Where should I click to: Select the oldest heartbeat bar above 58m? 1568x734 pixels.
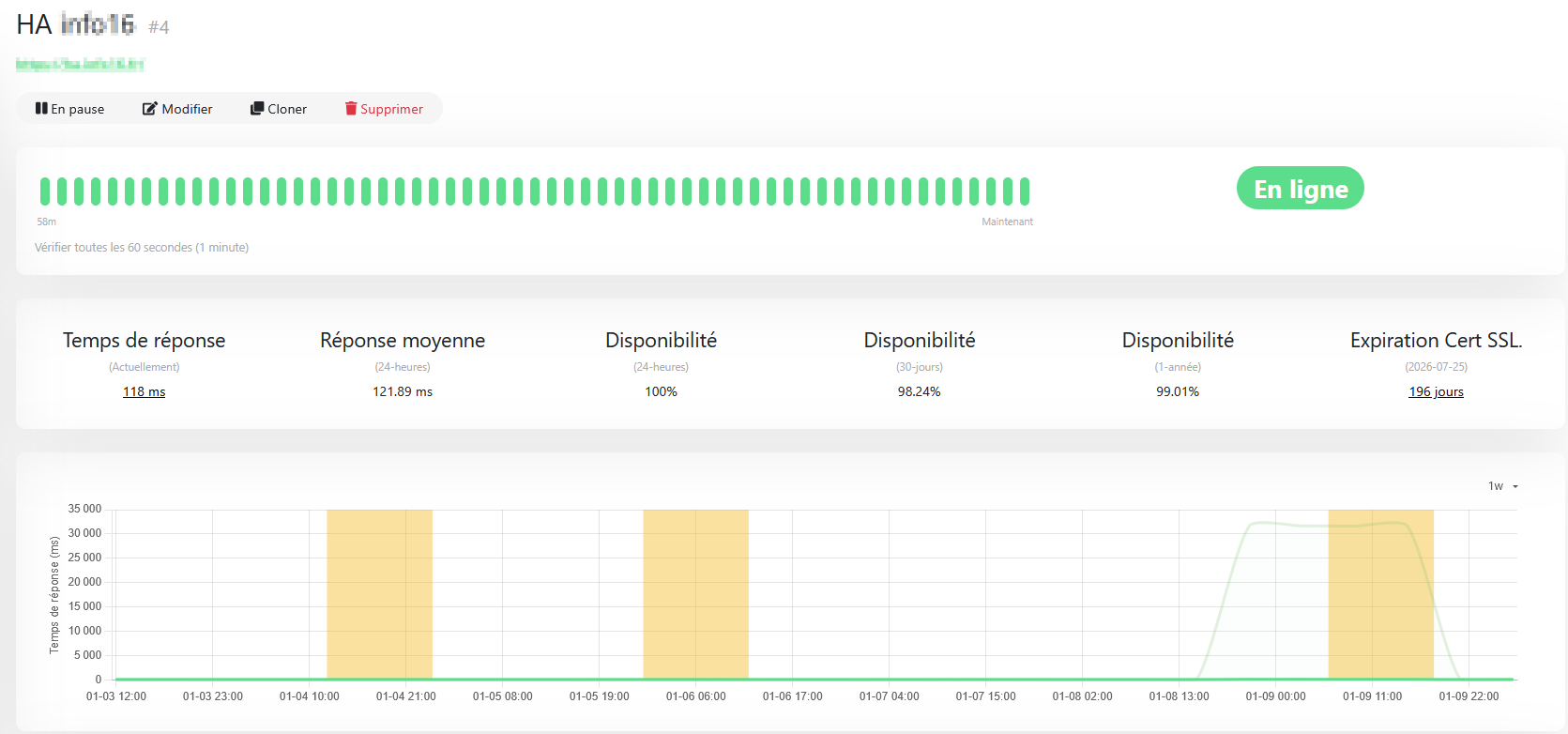pos(45,191)
